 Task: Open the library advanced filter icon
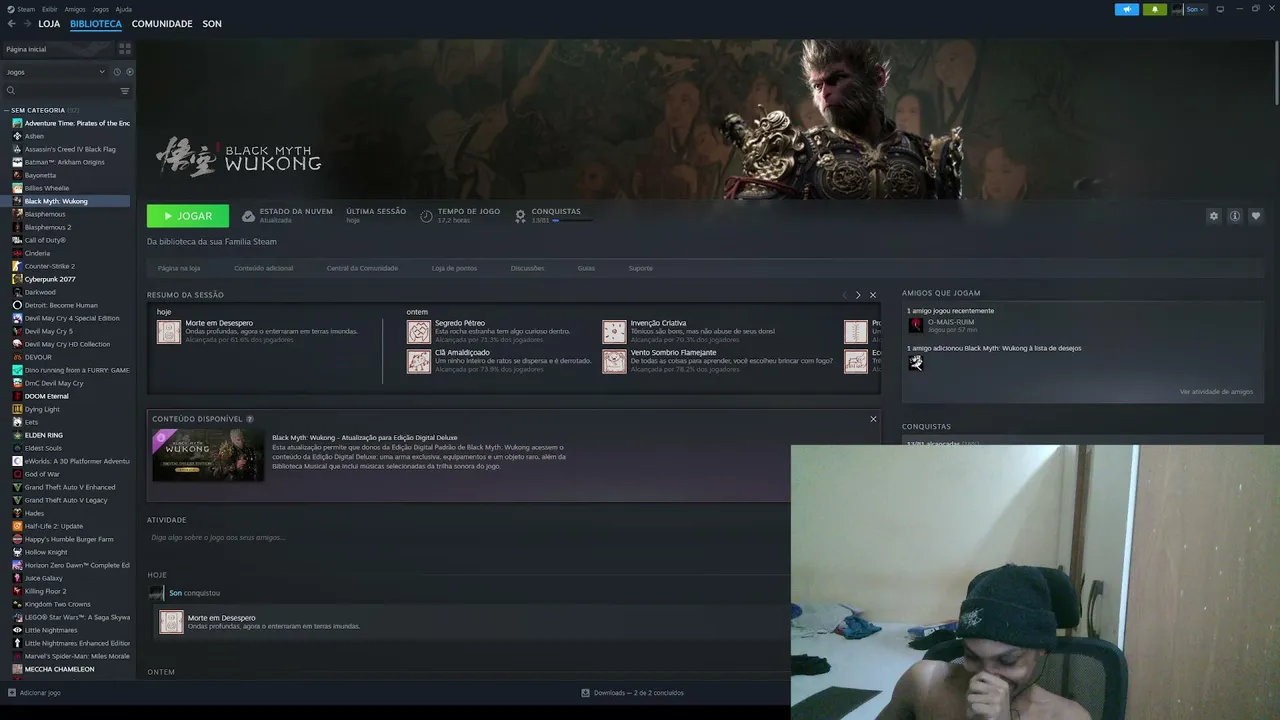pos(125,91)
